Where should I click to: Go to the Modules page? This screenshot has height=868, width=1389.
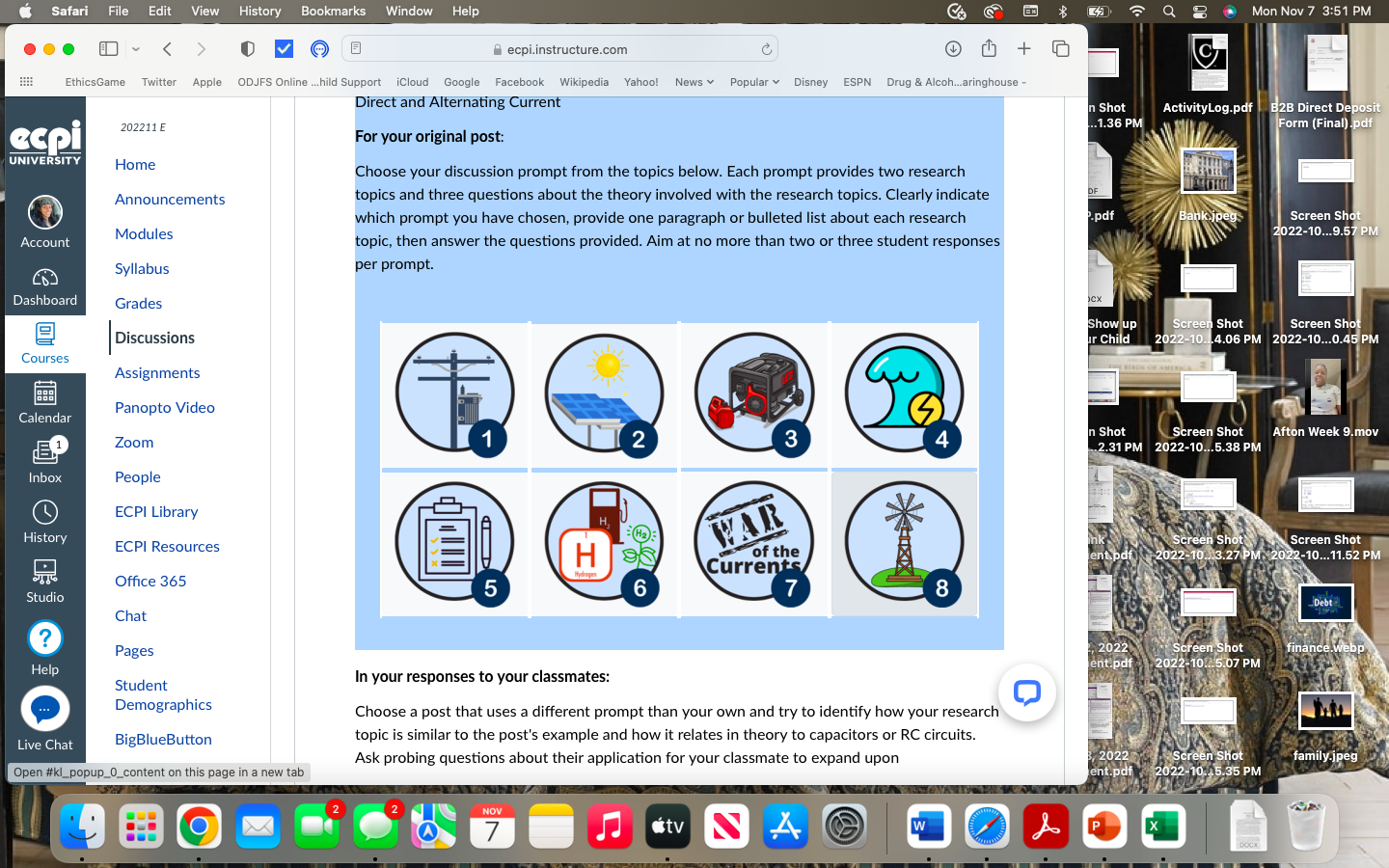click(144, 234)
